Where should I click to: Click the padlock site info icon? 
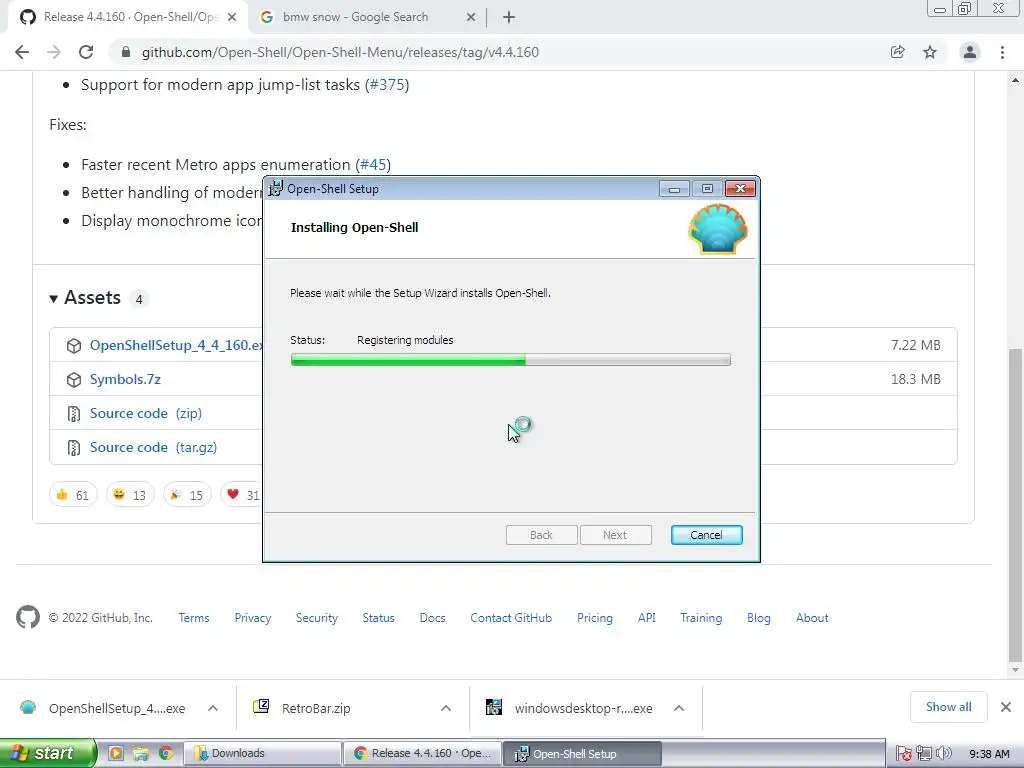(x=126, y=52)
